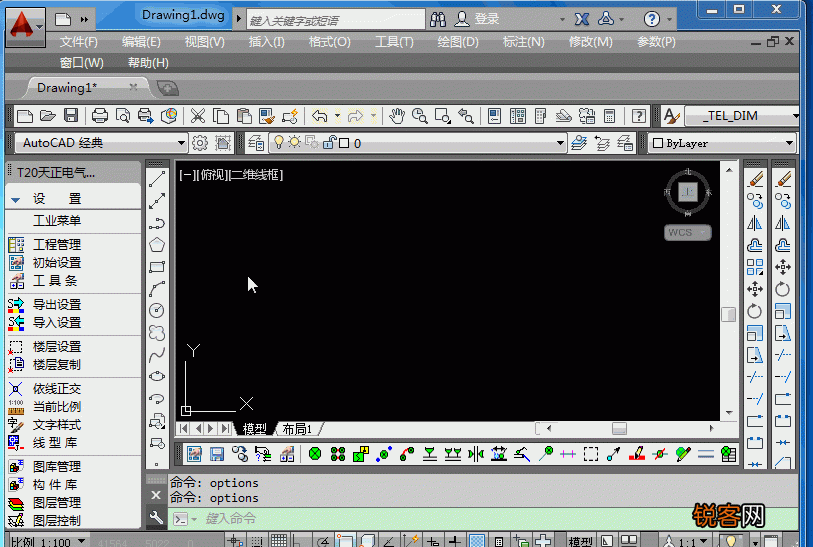The height and width of the screenshot is (547, 813).
Task: Click the New drawing icon in standard toolbar
Action: coord(25,116)
